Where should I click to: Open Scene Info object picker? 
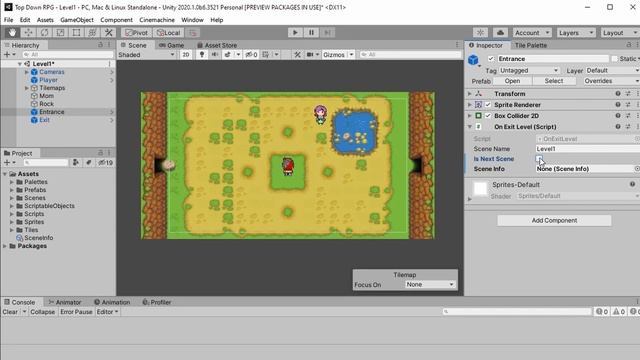click(637, 169)
